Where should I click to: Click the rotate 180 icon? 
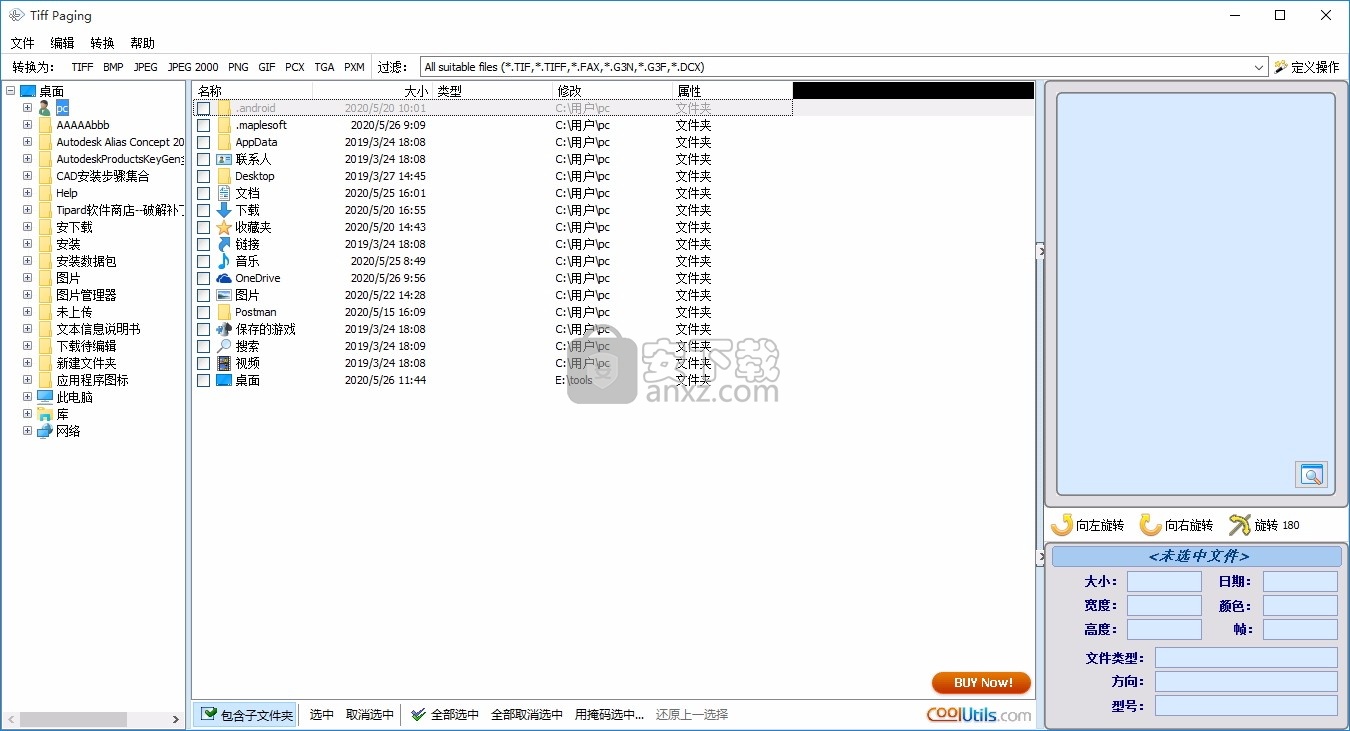[x=1239, y=524]
